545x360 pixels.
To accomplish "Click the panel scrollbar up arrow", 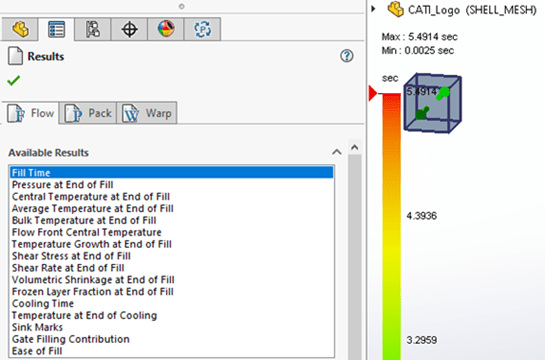I will (x=355, y=147).
